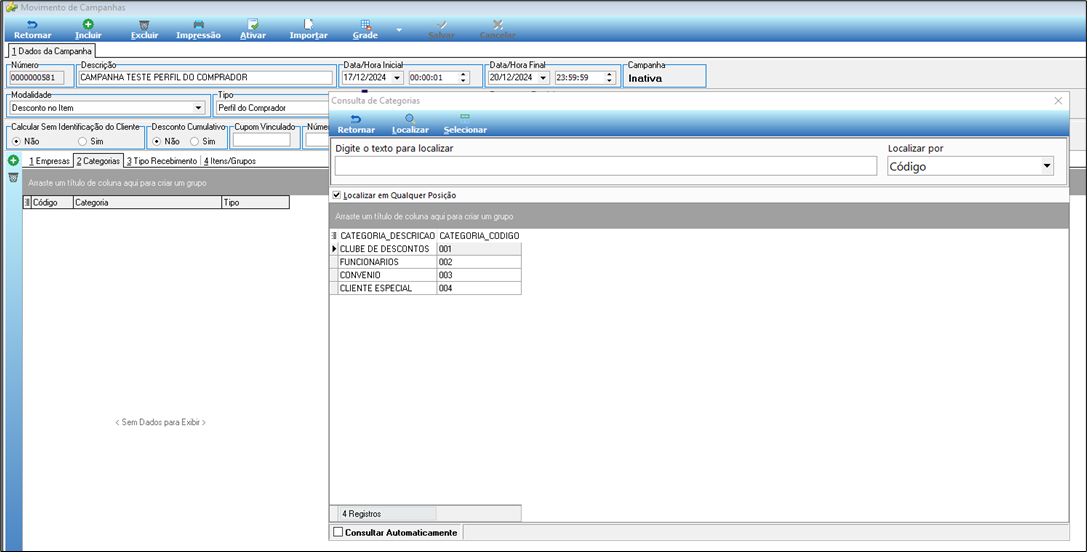
Task: Click Selecionar icon in category dialog
Action: tap(465, 119)
